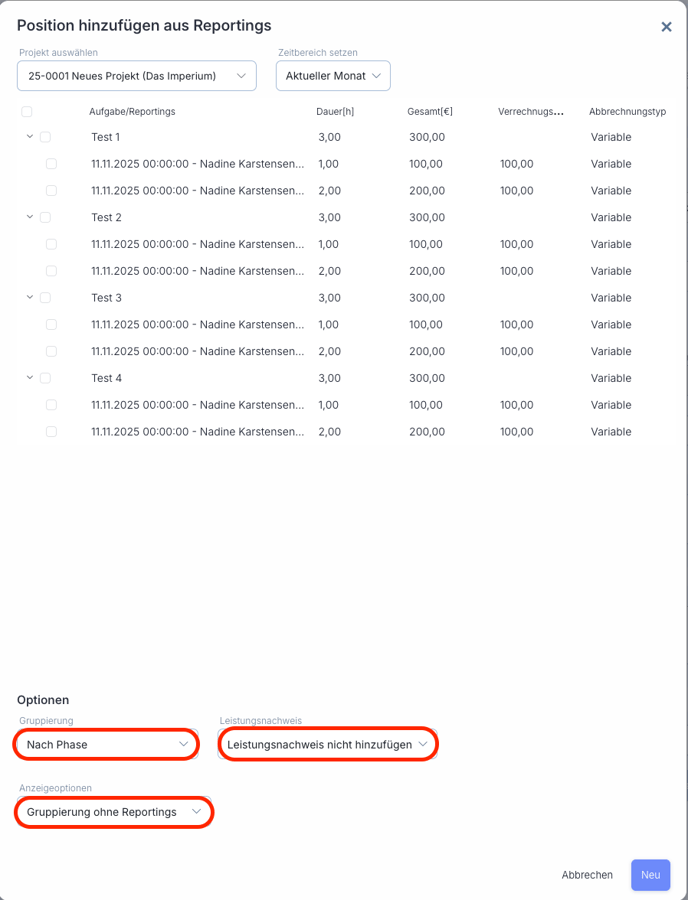The height and width of the screenshot is (900, 688).
Task: Check the Test 2 group checkbox
Action: (x=45, y=217)
